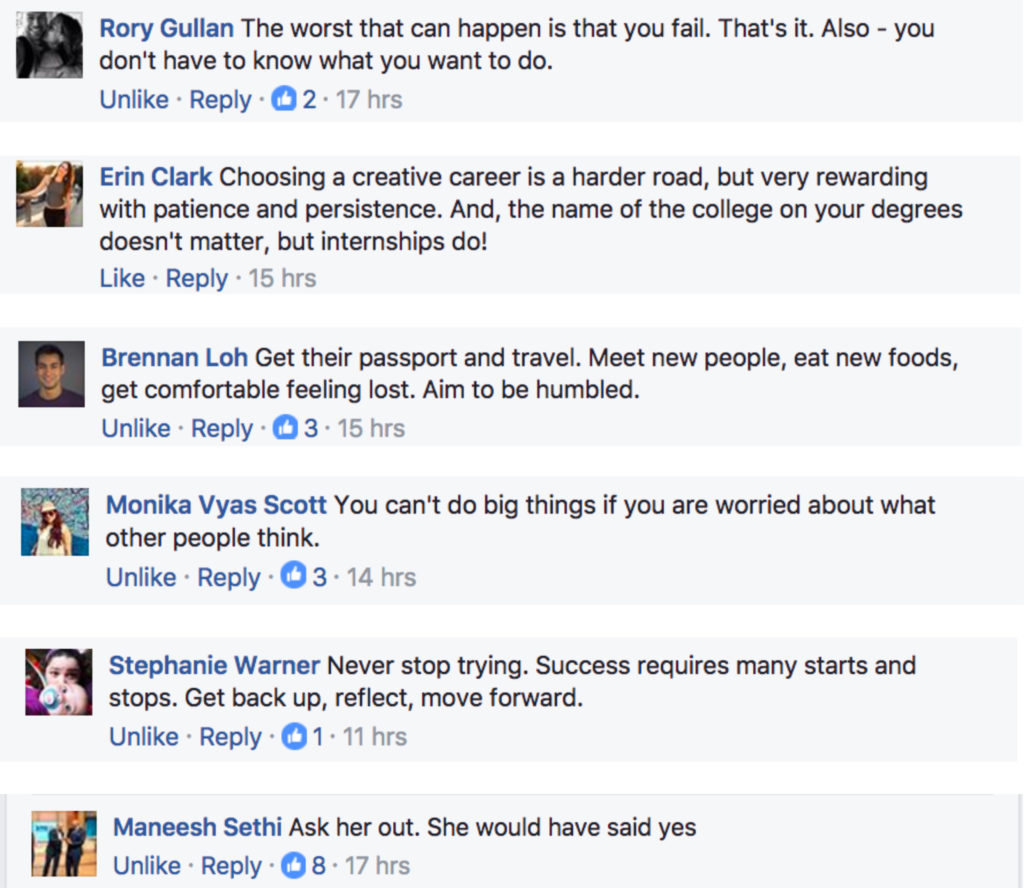
Task: Reply to Monika Vyas Scott's comment
Action: click(228, 577)
